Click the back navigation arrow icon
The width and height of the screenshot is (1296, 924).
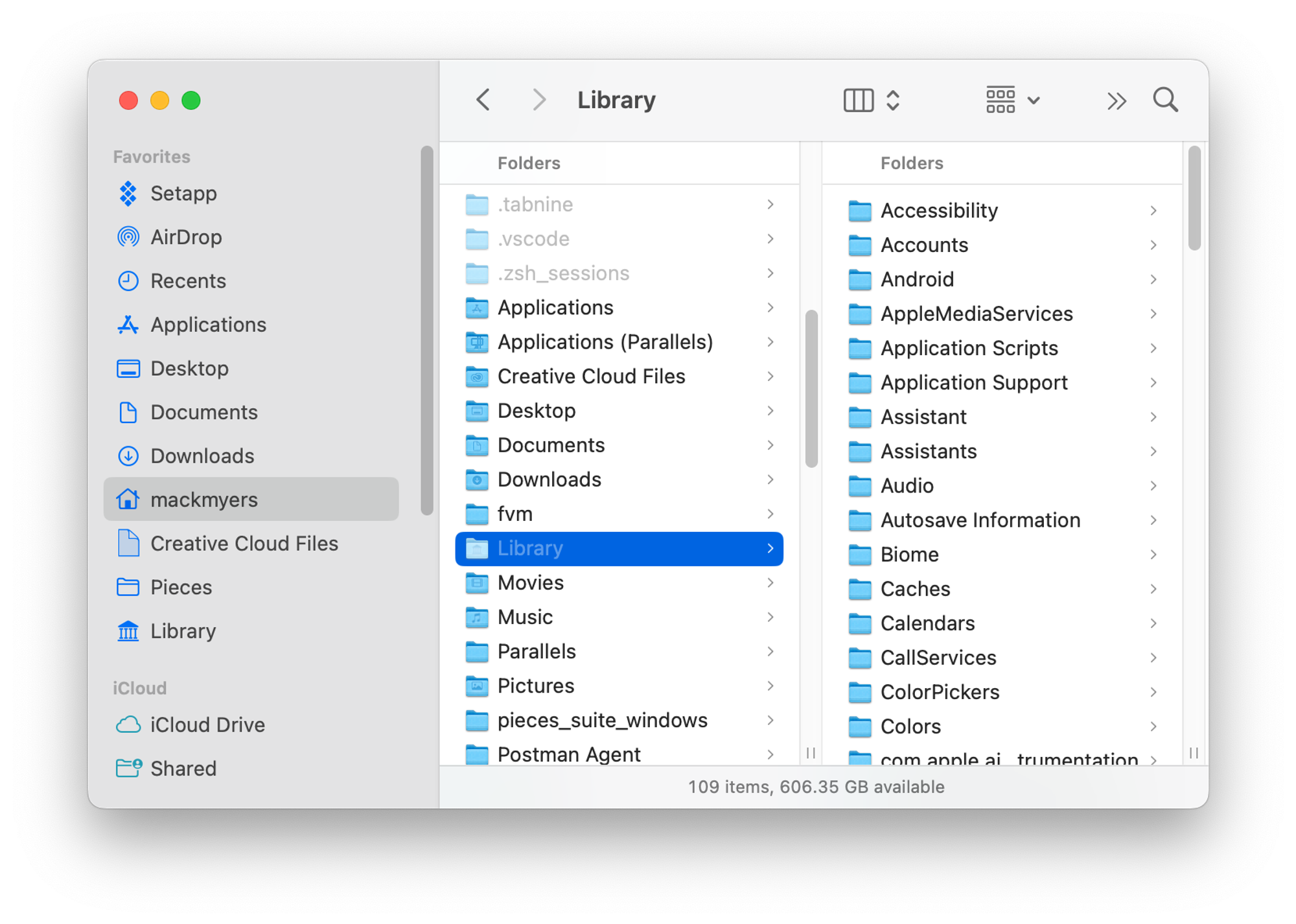click(483, 98)
